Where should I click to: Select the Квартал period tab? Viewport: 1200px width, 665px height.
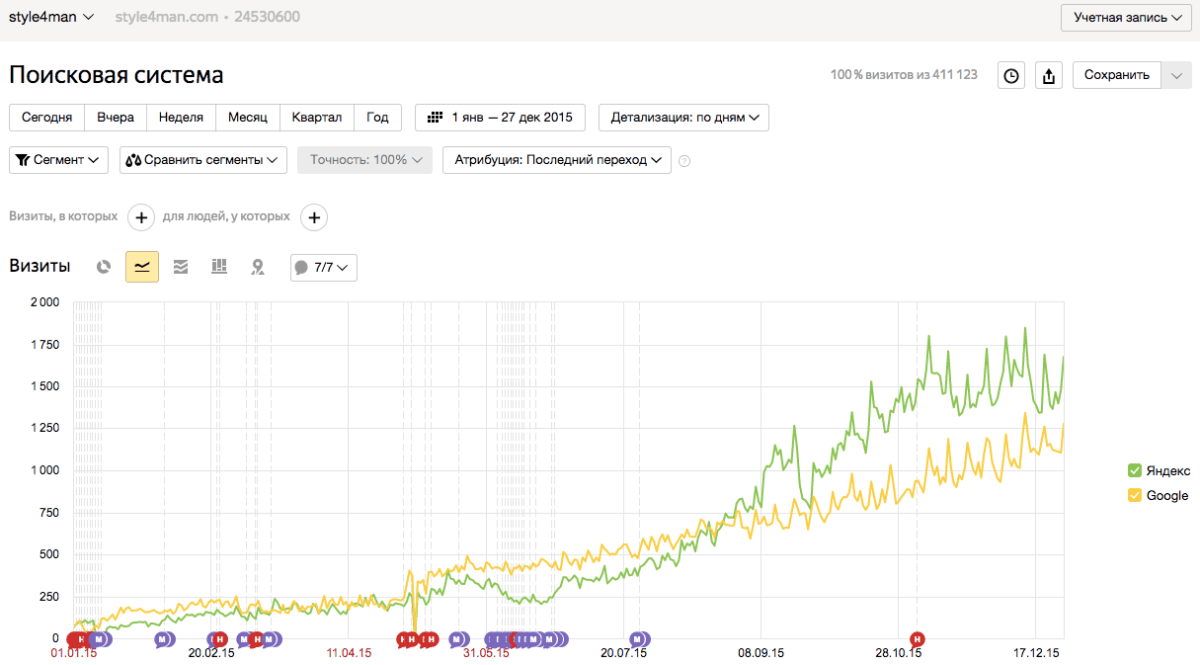tap(316, 117)
